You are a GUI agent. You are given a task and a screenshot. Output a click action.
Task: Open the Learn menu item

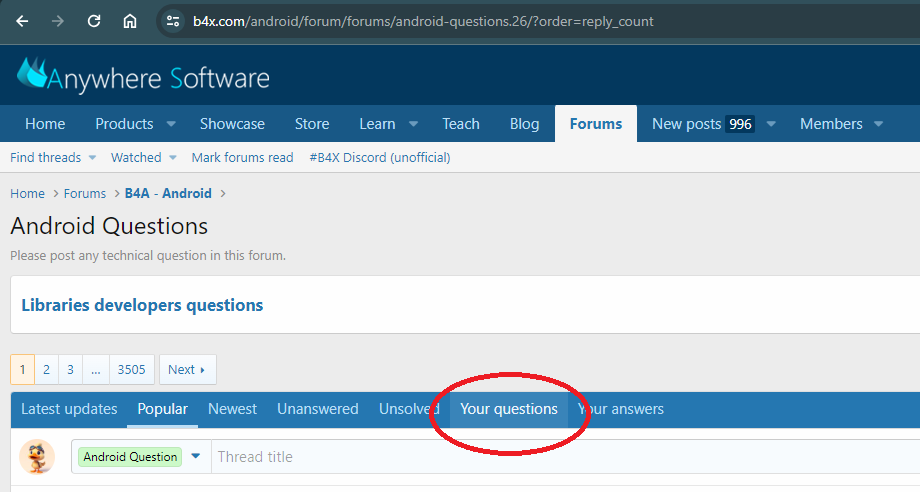tap(377, 124)
